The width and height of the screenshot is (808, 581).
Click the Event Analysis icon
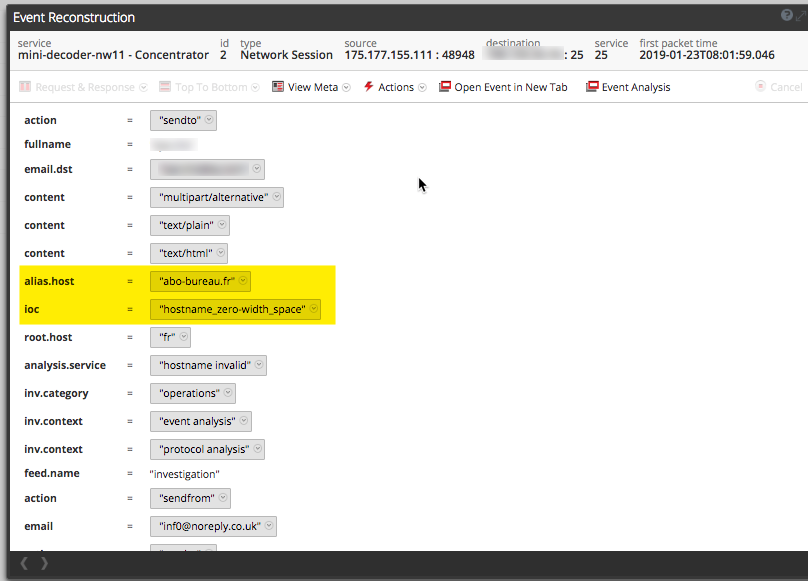click(x=592, y=88)
